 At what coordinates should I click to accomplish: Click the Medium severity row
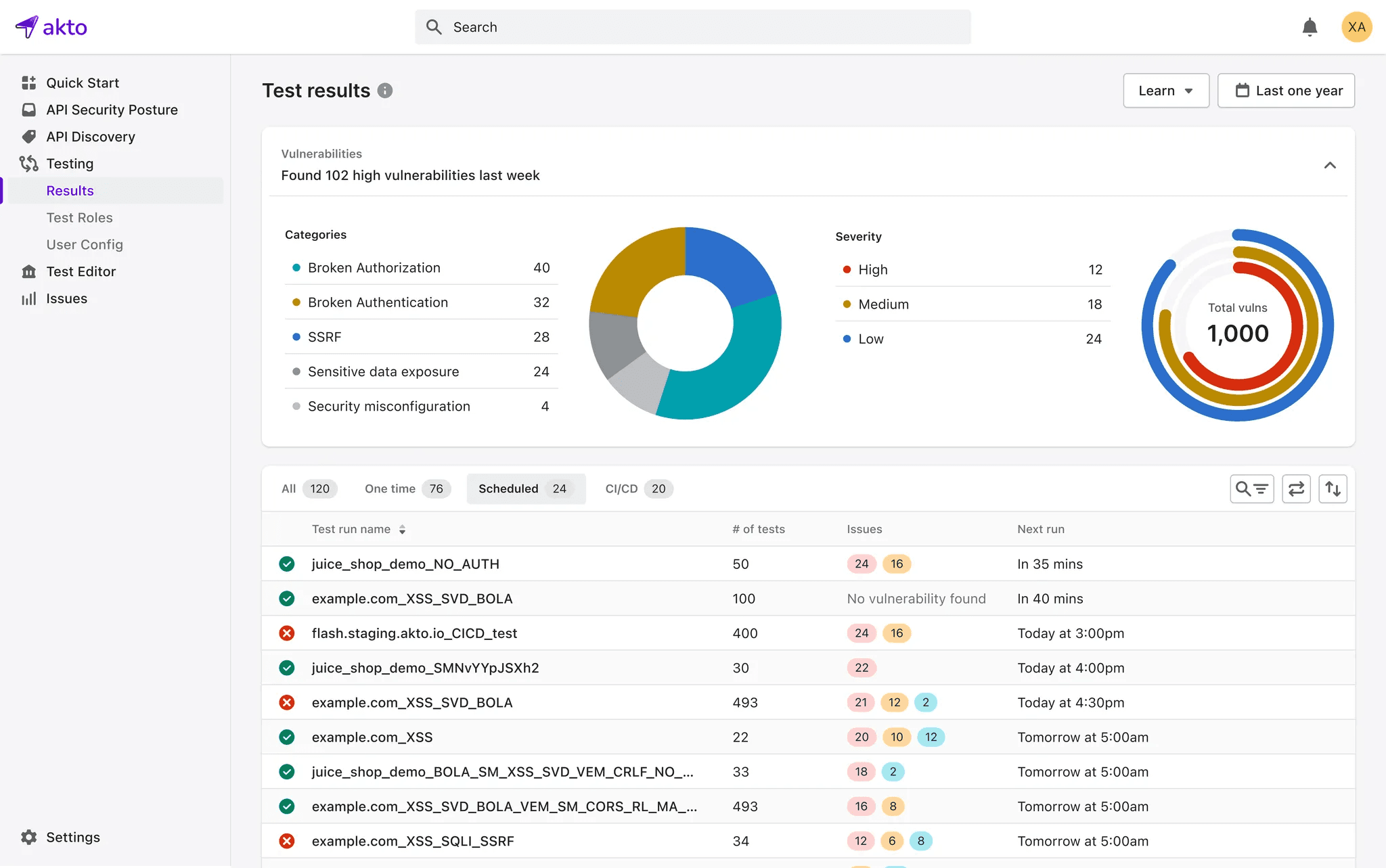[x=972, y=304]
